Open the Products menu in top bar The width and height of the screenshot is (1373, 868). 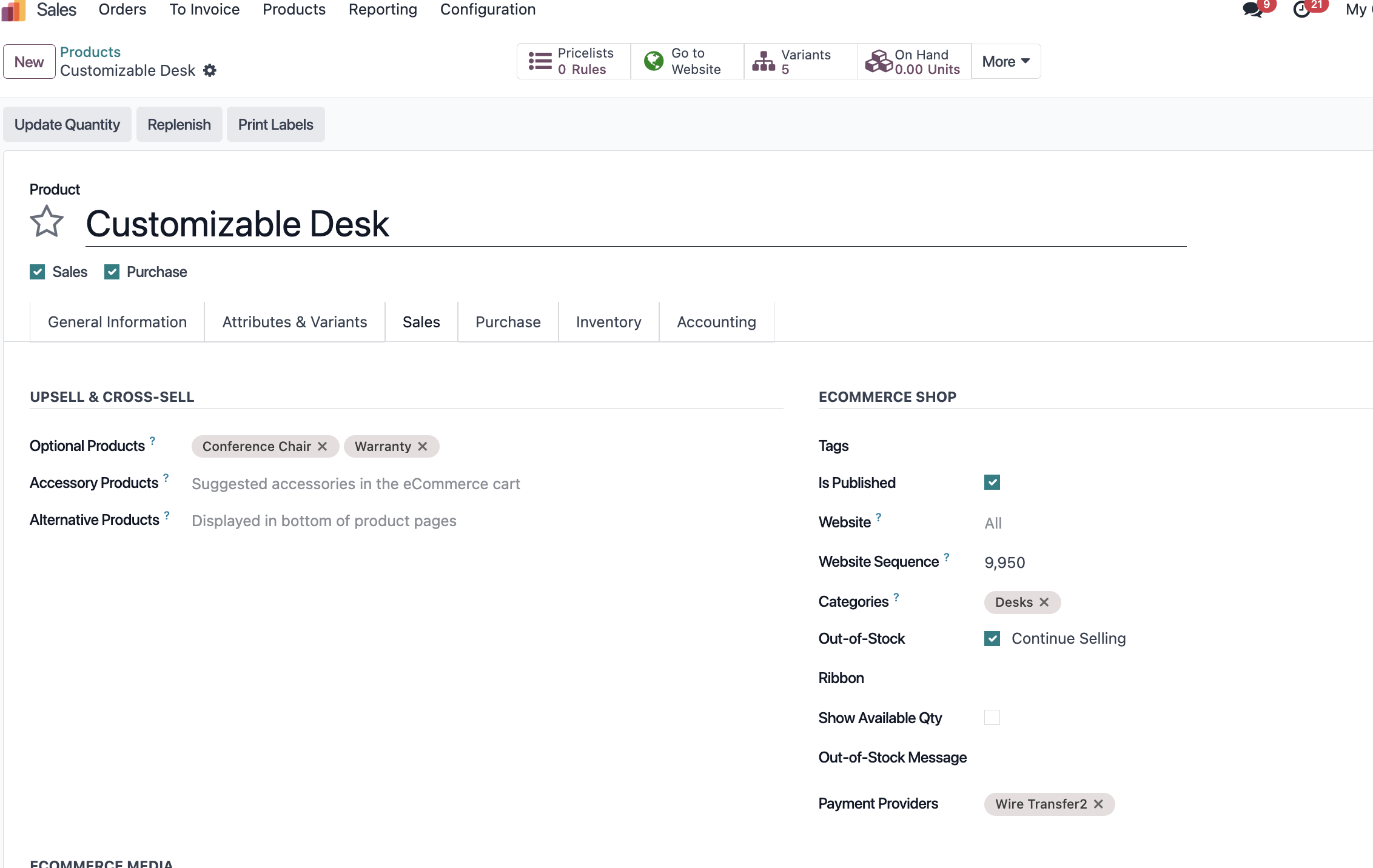[x=294, y=10]
